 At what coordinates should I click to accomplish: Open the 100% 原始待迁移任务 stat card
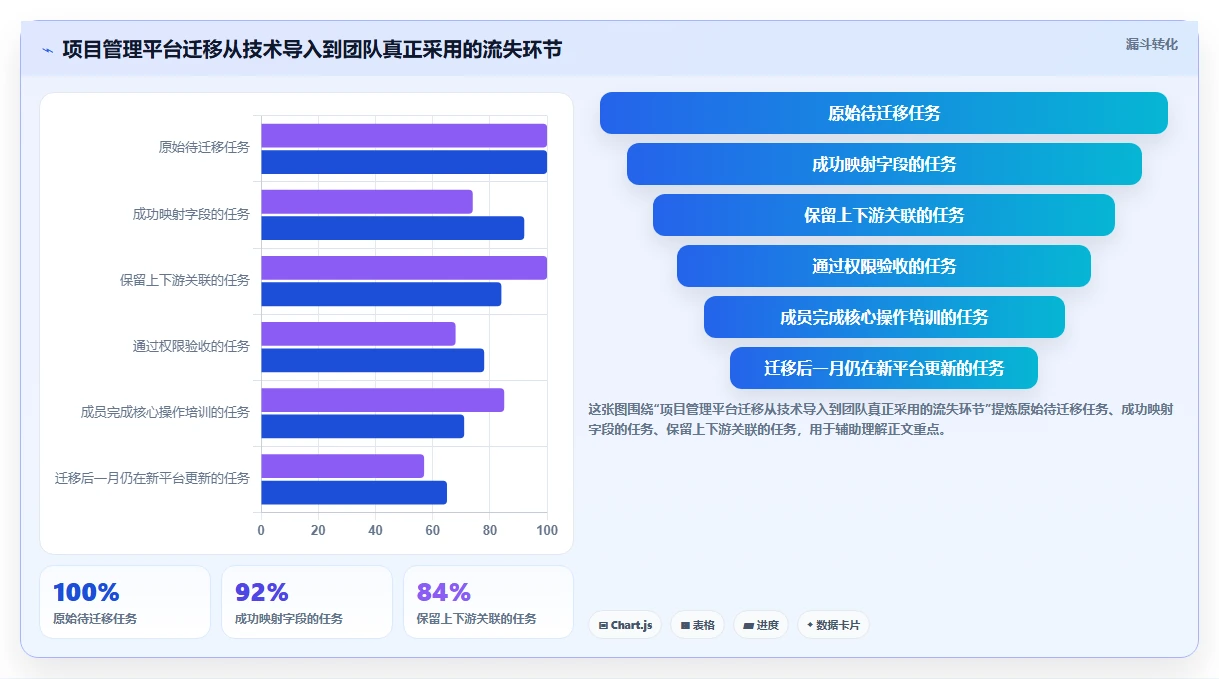pos(125,602)
